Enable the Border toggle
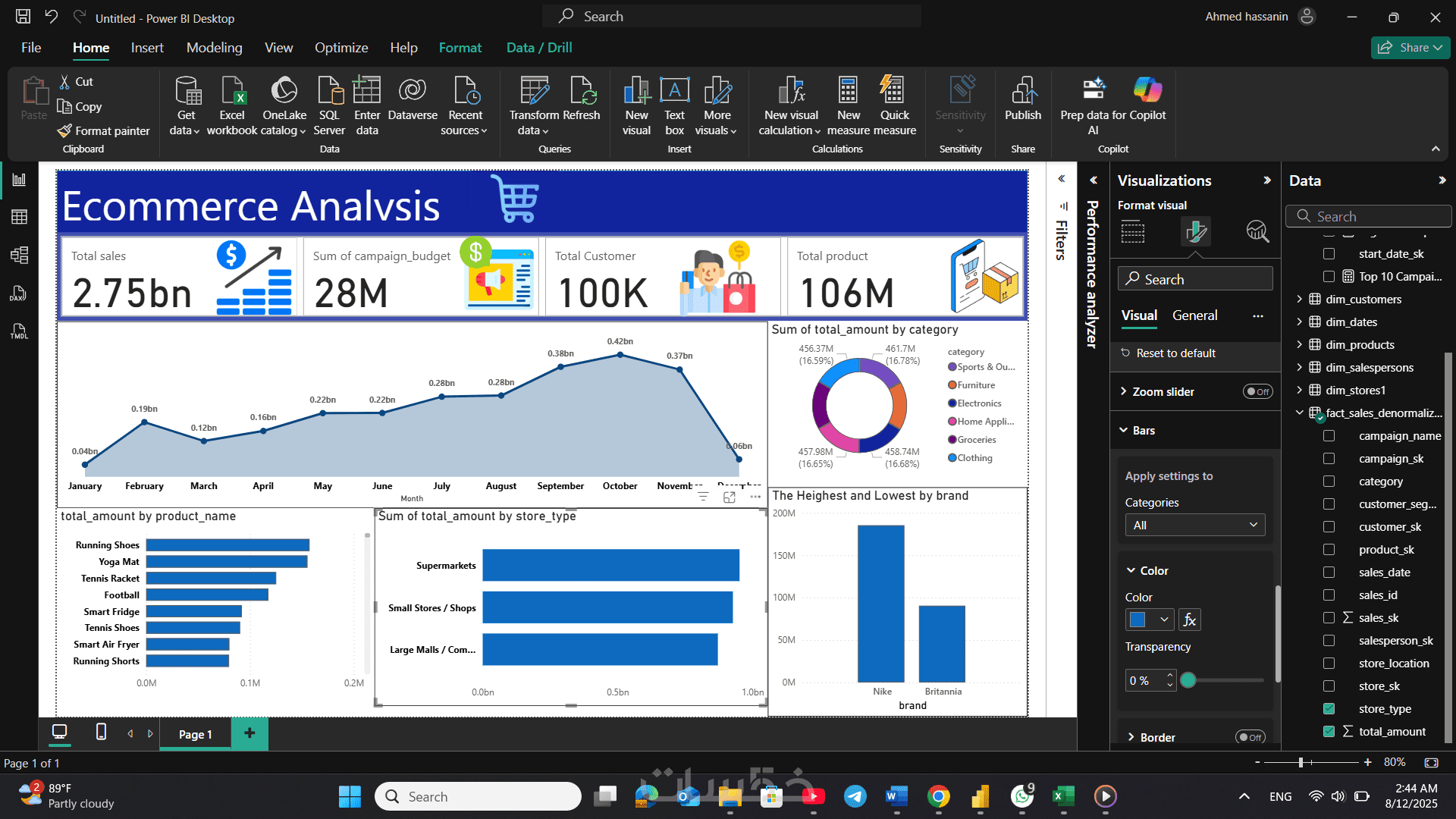 point(1250,737)
